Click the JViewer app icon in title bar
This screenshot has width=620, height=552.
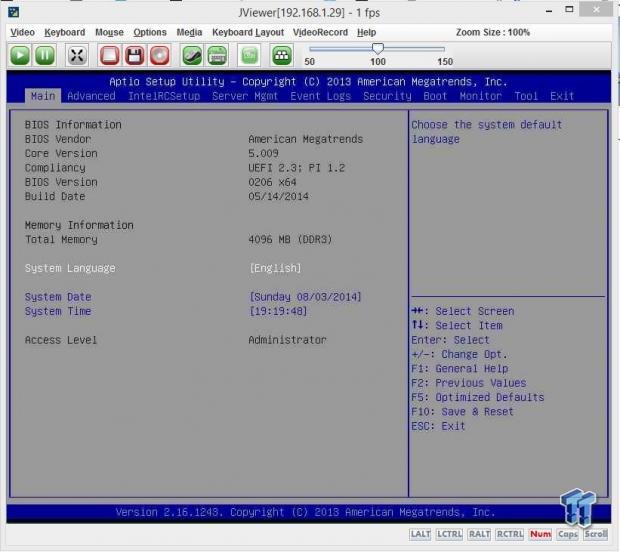(x=13, y=12)
